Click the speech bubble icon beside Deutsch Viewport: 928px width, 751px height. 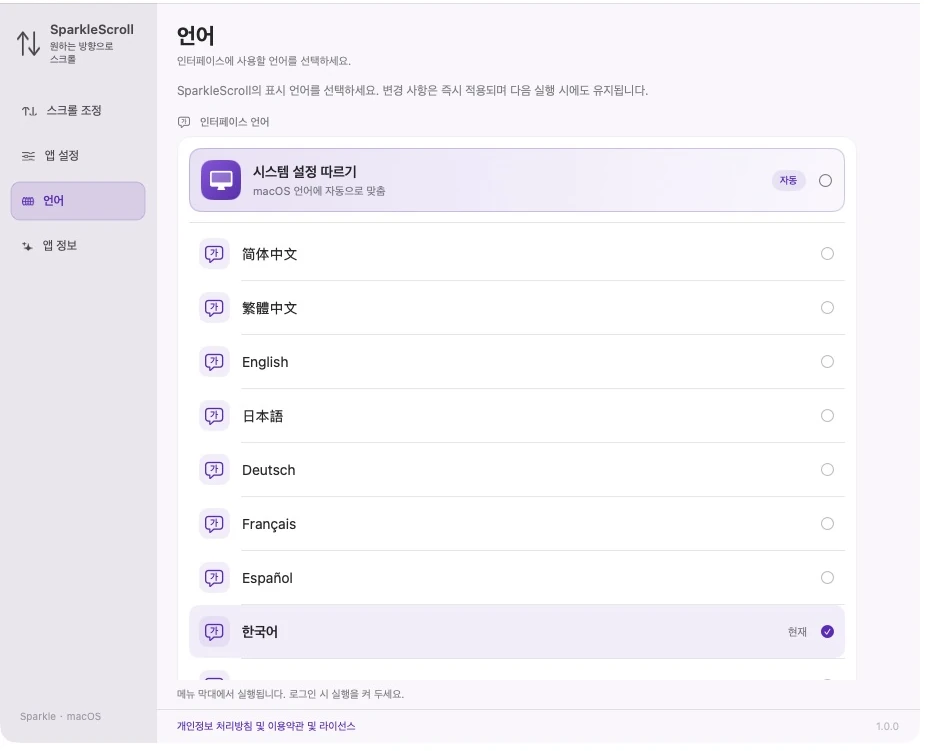214,470
